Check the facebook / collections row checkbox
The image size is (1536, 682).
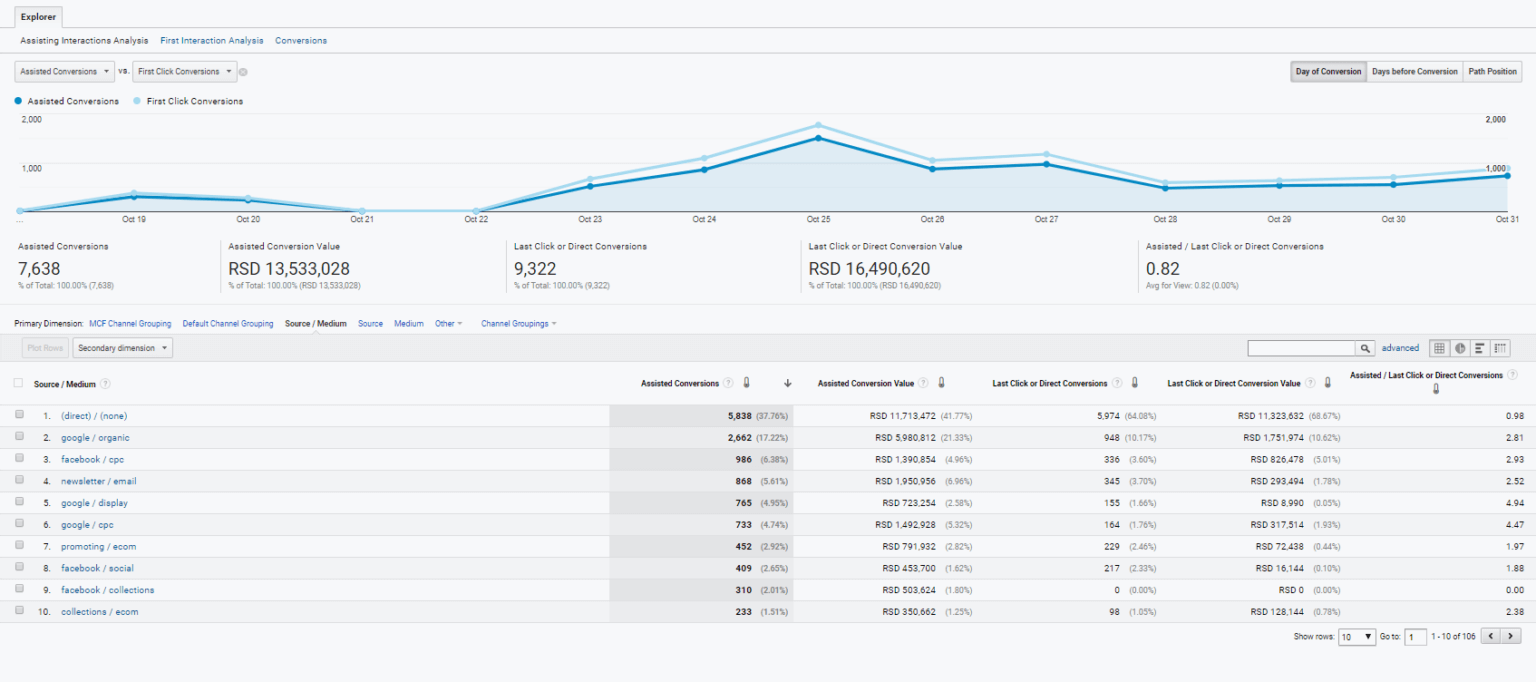point(19,590)
